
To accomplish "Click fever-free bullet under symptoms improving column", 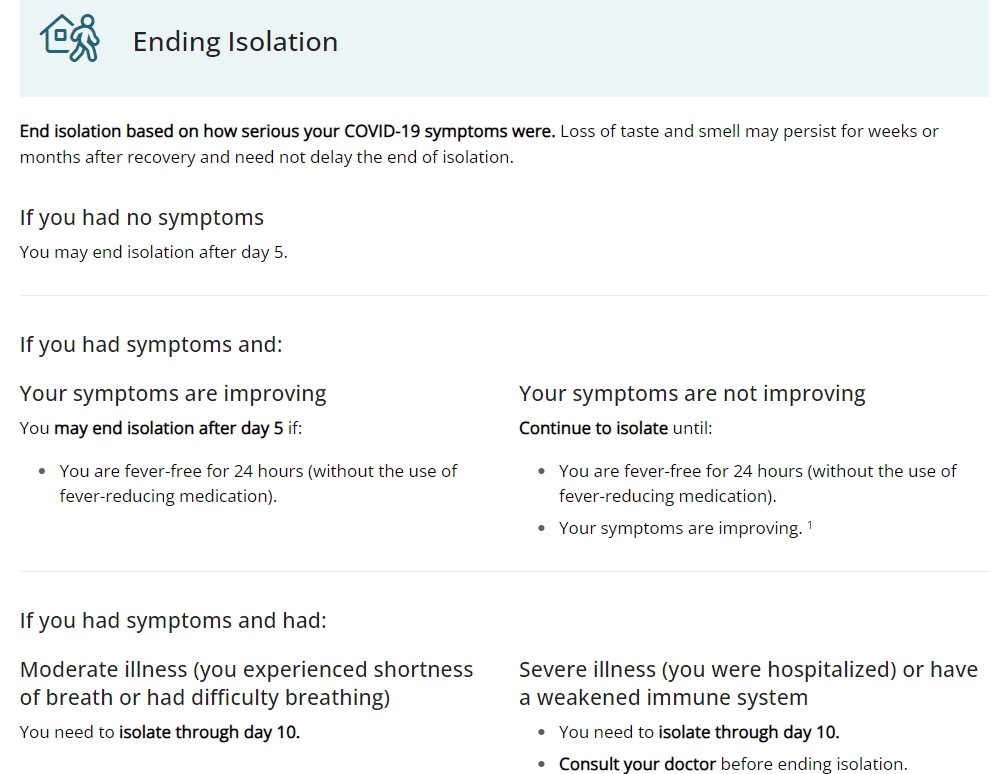I will coord(258,482).
